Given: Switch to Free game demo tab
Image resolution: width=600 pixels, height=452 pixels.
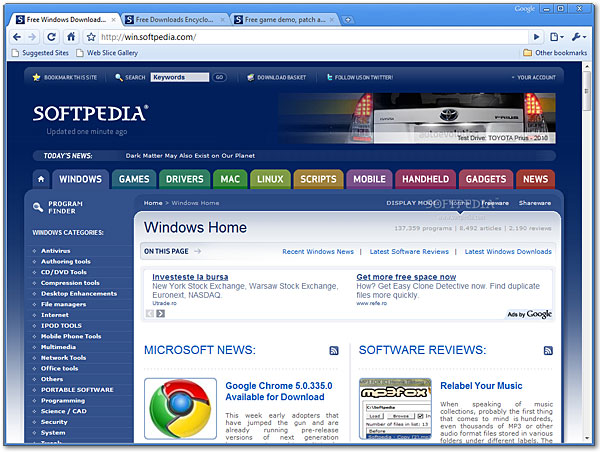Looking at the screenshot, I should tap(285, 20).
